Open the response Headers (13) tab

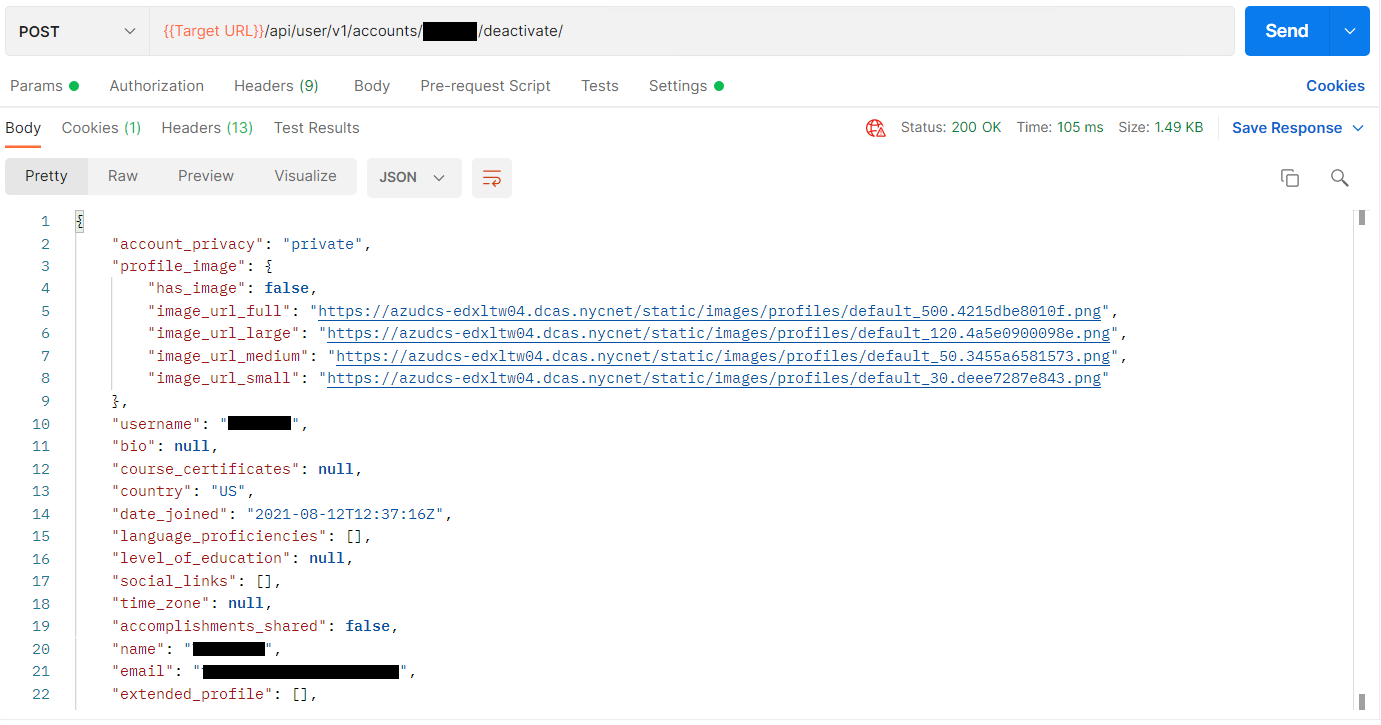[x=207, y=128]
